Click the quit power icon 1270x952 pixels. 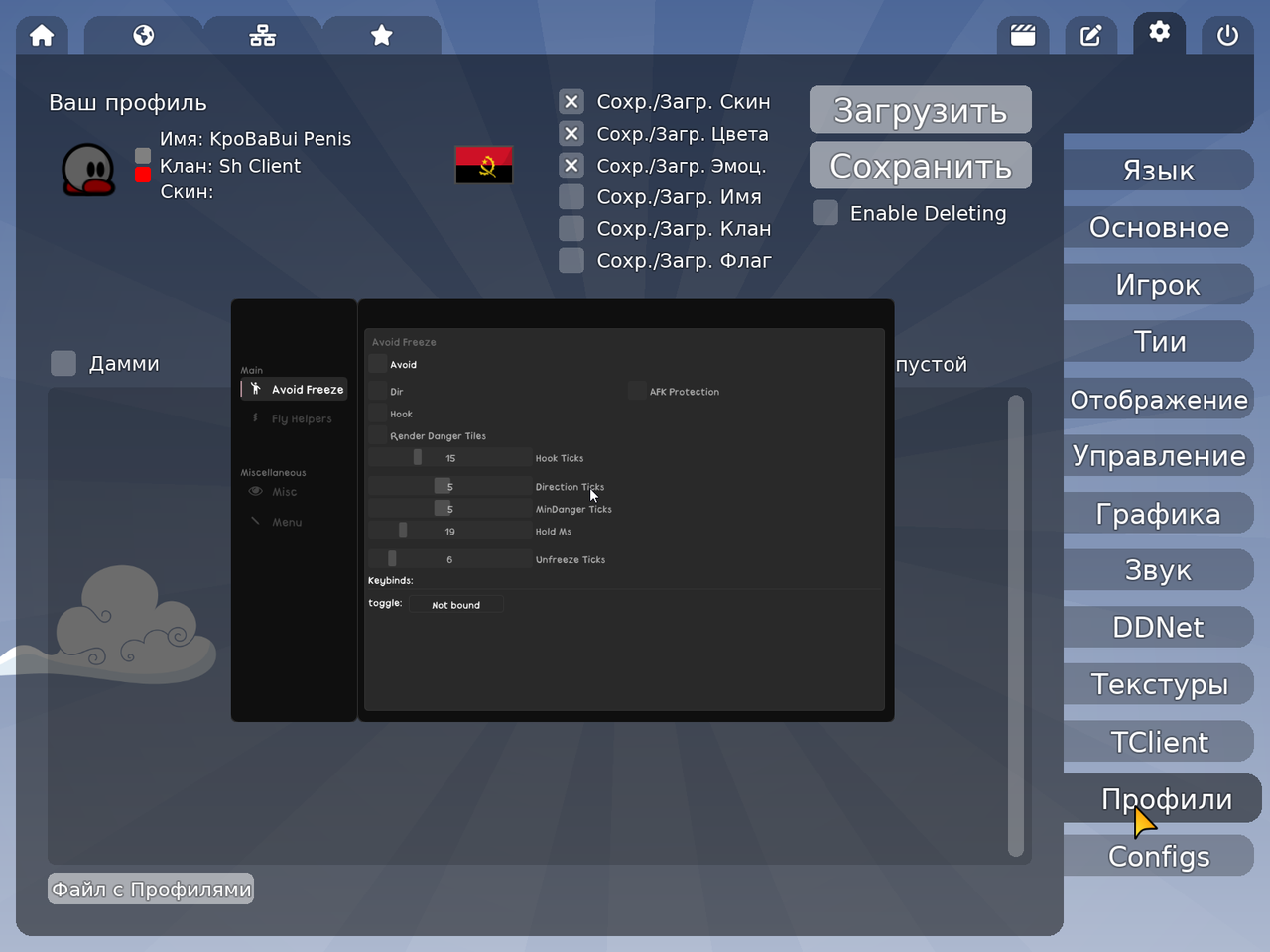click(1227, 36)
